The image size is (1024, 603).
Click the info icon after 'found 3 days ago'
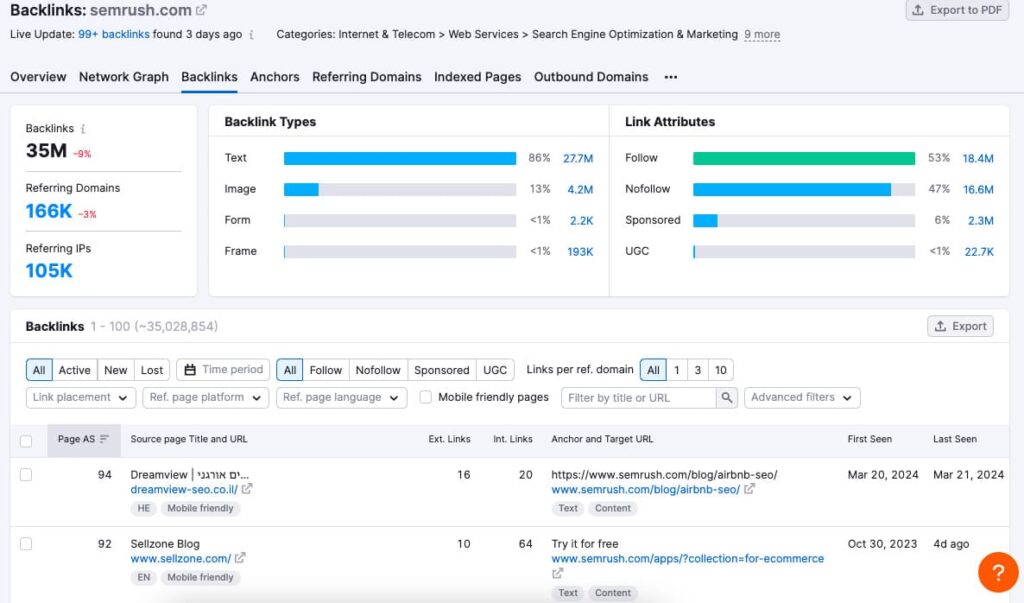(x=251, y=35)
